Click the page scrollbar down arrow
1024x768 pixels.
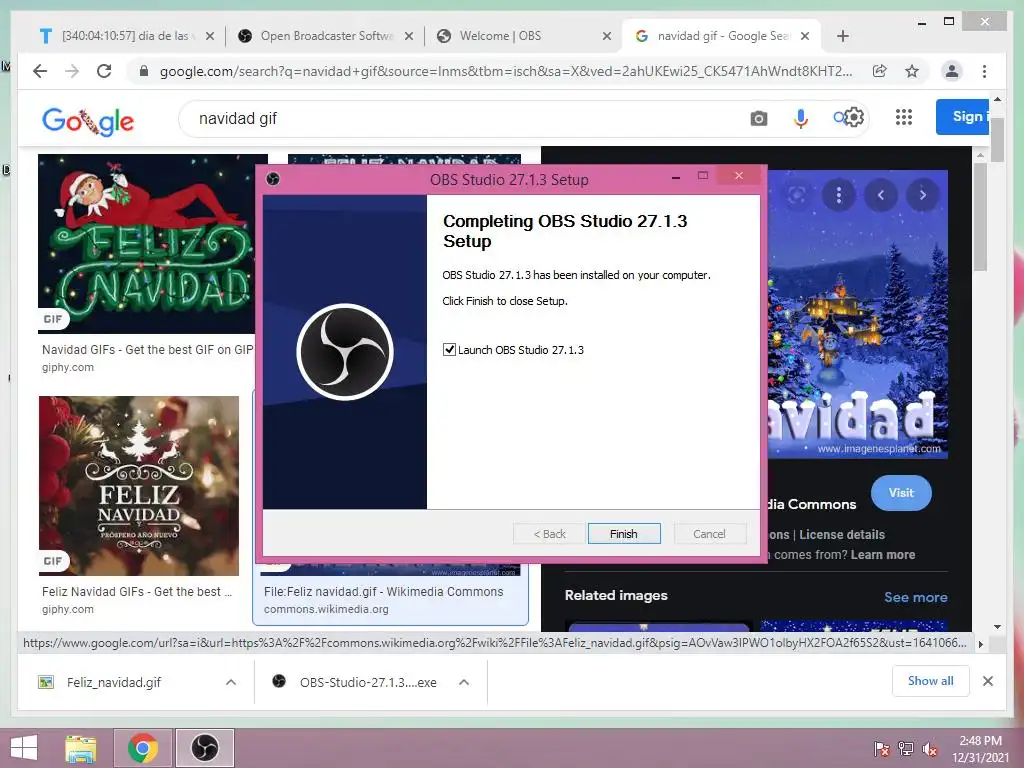pos(997,627)
